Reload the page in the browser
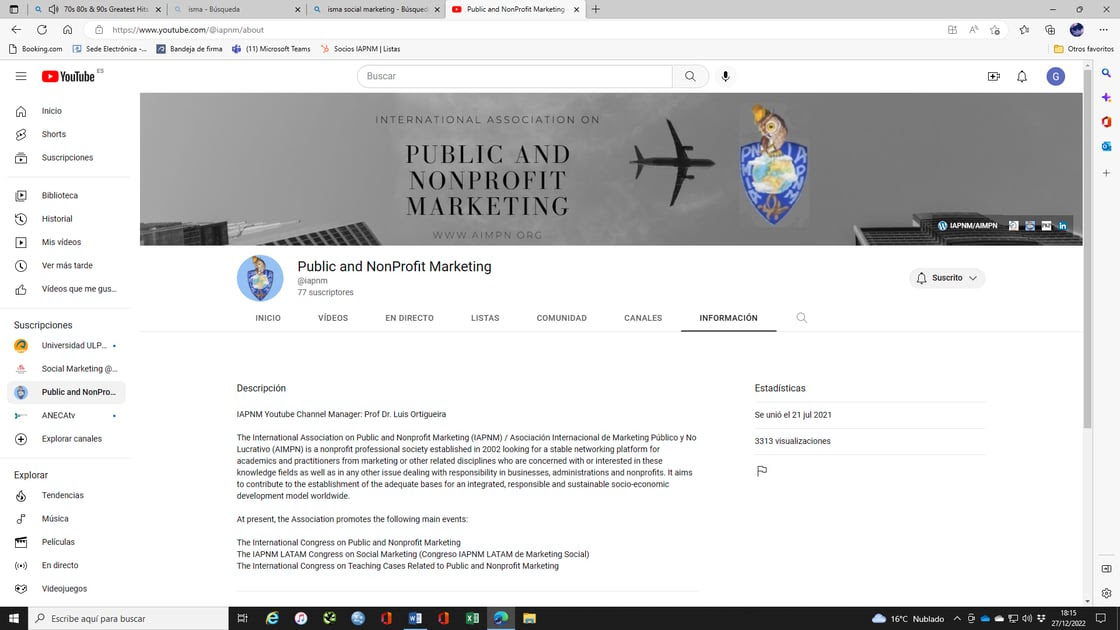The image size is (1120, 630). pos(42,30)
